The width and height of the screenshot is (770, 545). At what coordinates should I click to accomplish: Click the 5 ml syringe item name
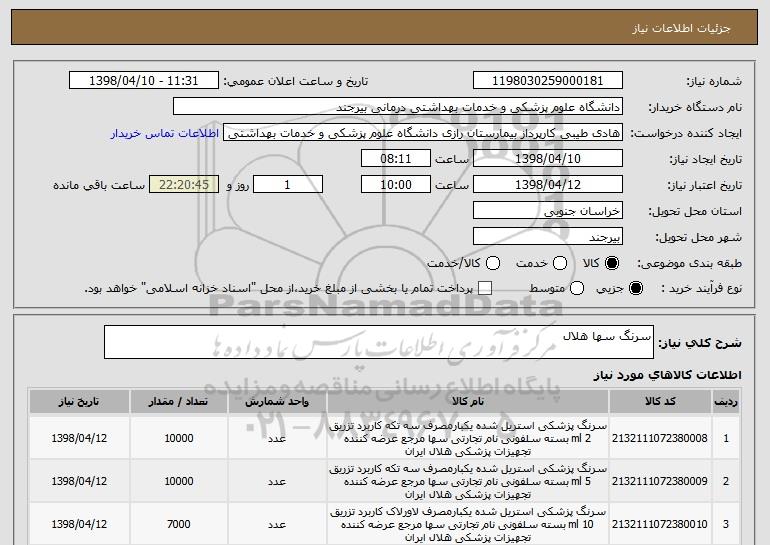[x=468, y=482]
